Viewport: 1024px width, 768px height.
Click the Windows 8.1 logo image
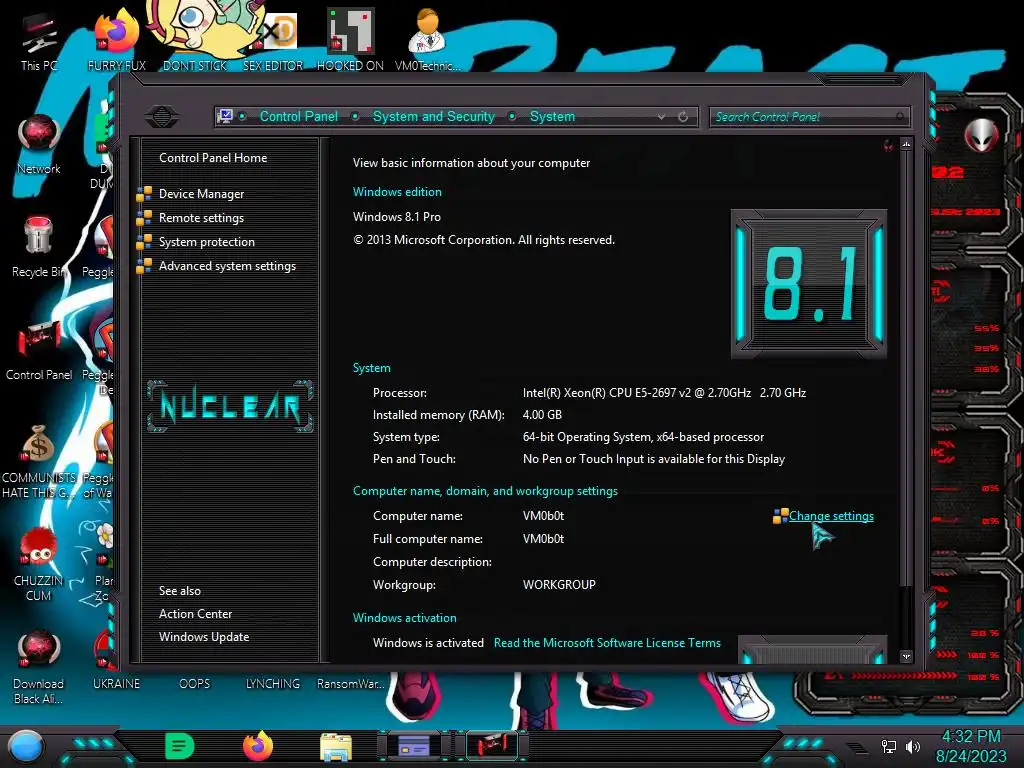(809, 283)
